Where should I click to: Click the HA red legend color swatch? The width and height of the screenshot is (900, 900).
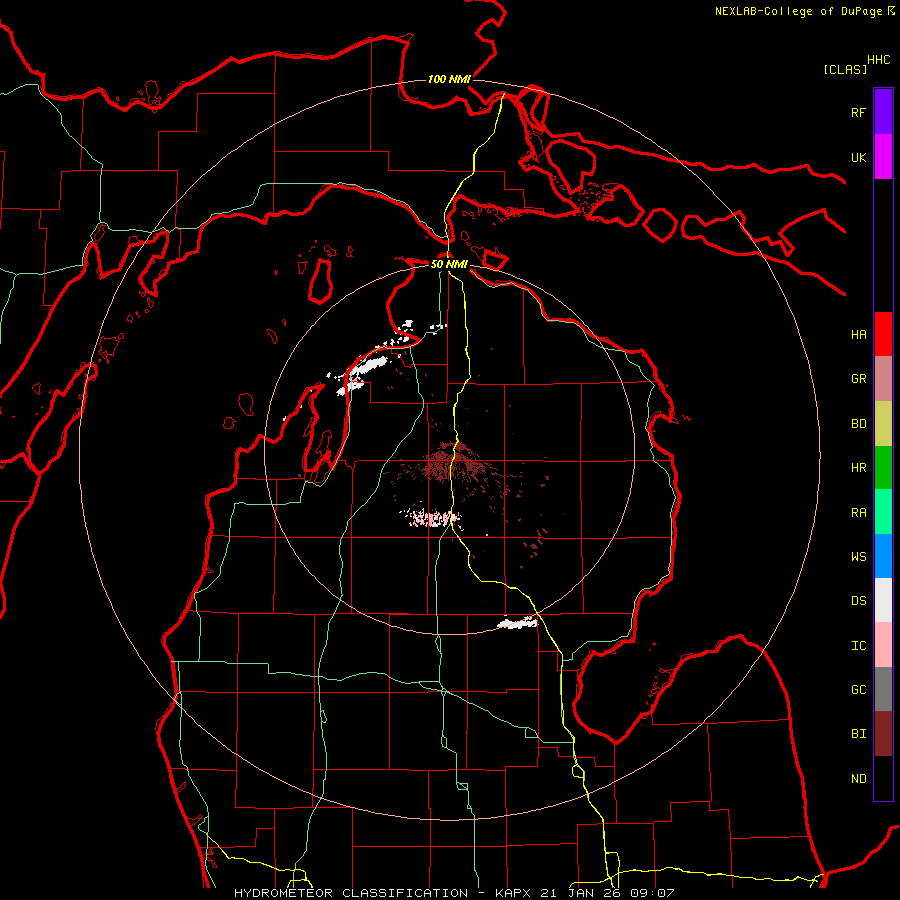click(x=883, y=334)
